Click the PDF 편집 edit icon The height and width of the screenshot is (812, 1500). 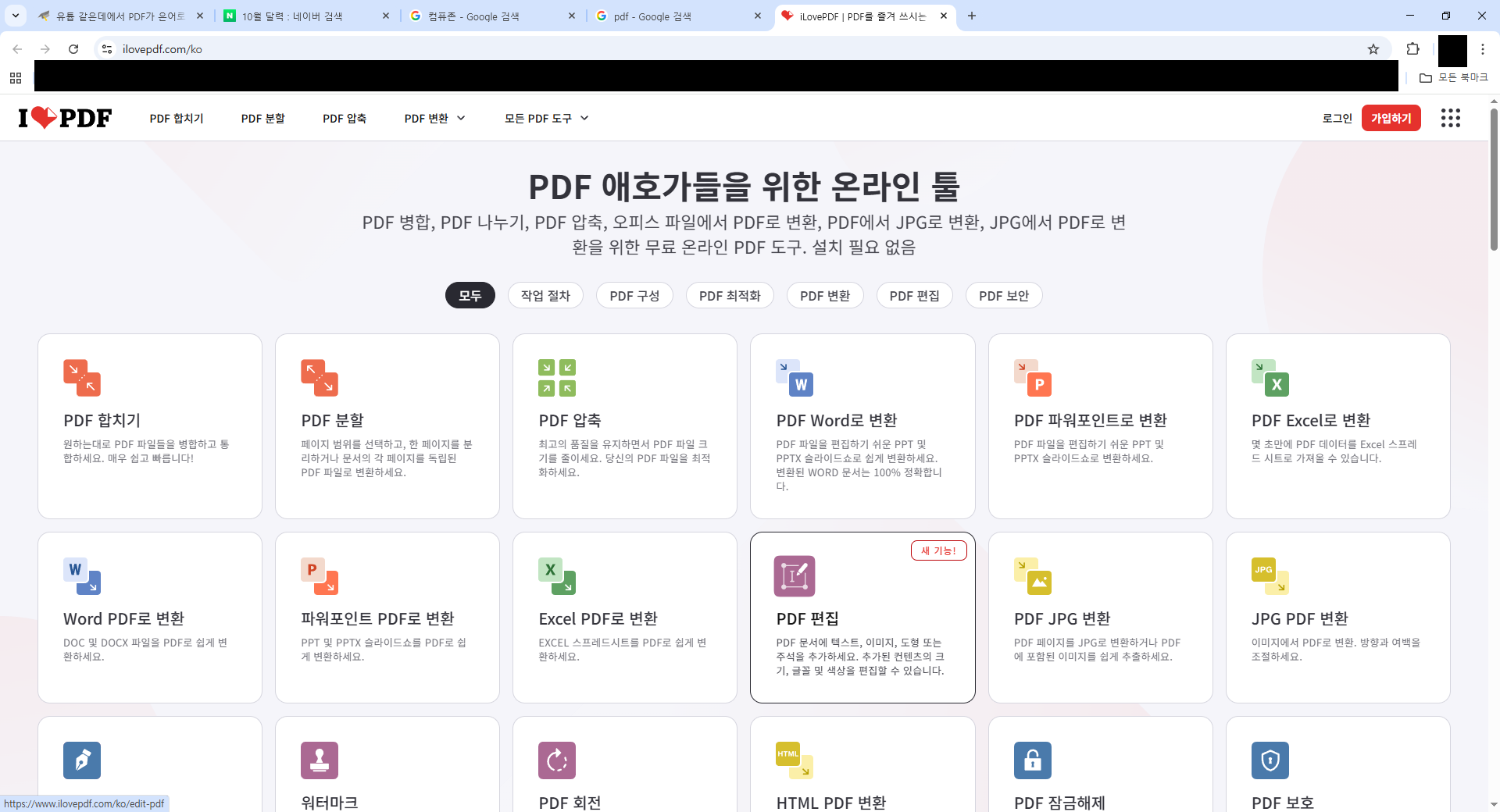[795, 576]
